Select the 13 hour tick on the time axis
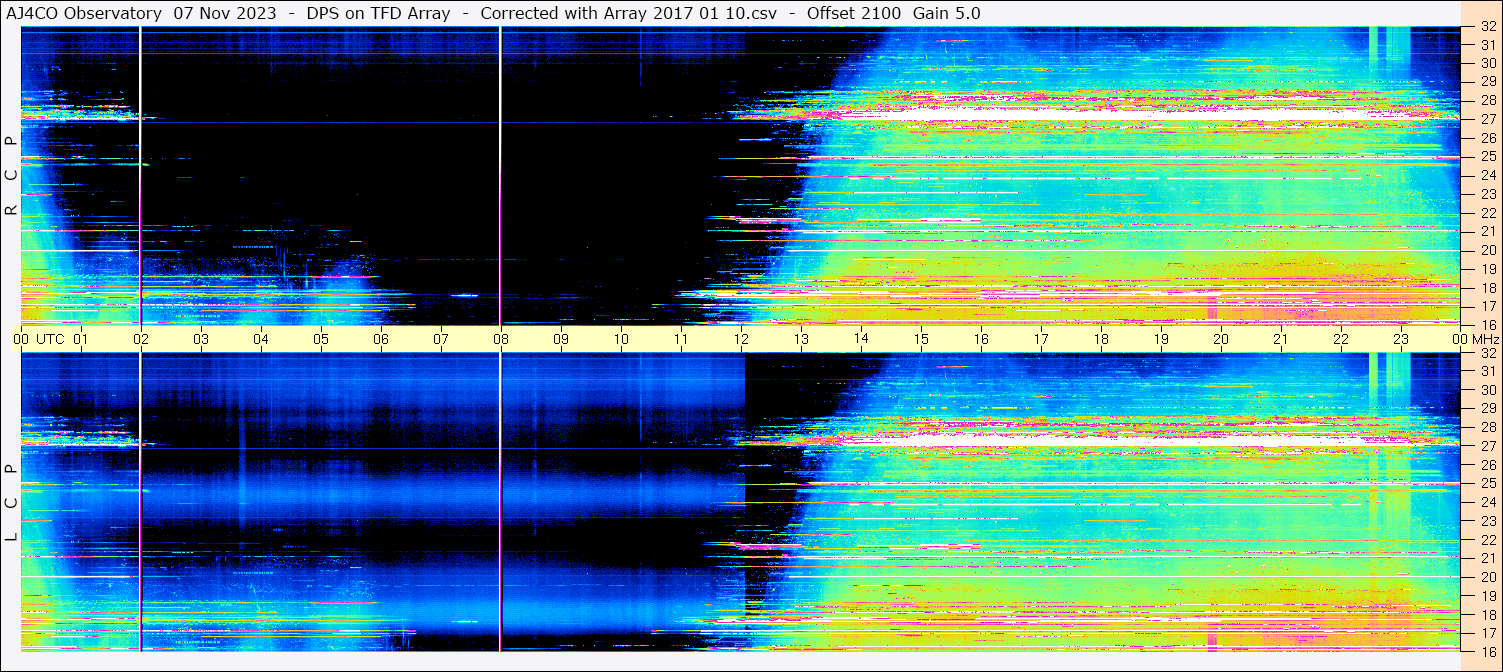The height and width of the screenshot is (672, 1503). tap(801, 339)
